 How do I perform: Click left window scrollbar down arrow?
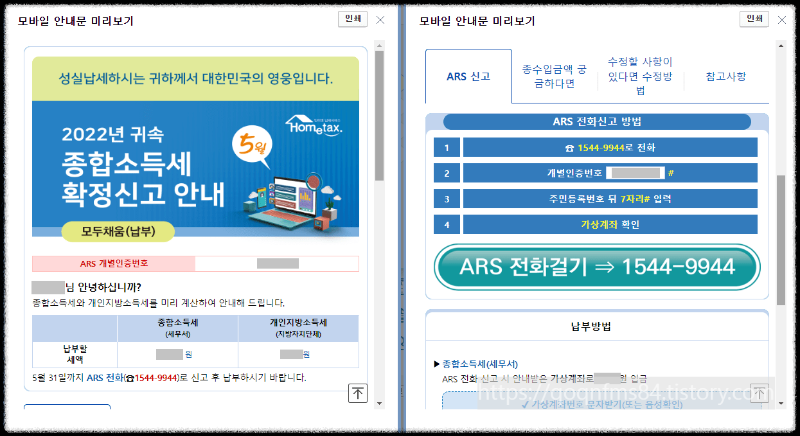coord(379,403)
